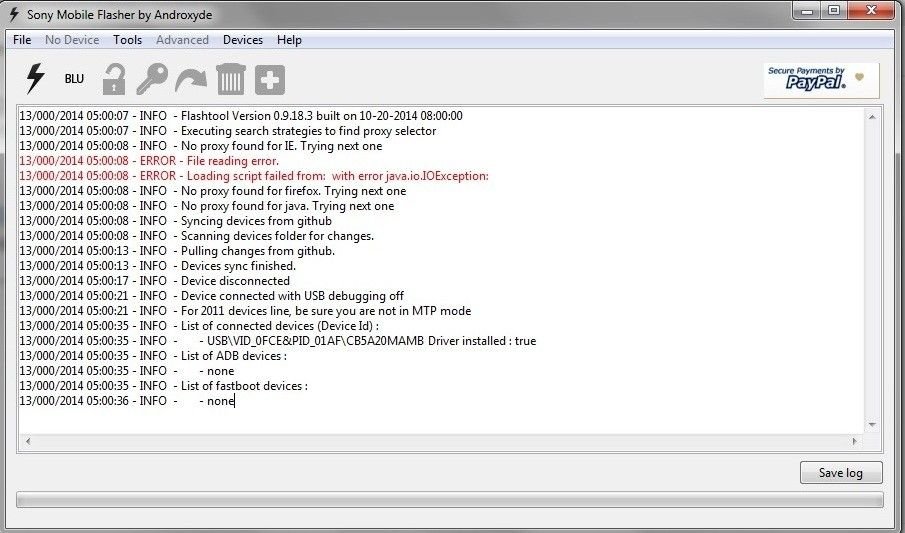Screen dimensions: 905x533
Task: Click the 'Devices sync finished.' line
Action: pyautogui.click(x=158, y=266)
